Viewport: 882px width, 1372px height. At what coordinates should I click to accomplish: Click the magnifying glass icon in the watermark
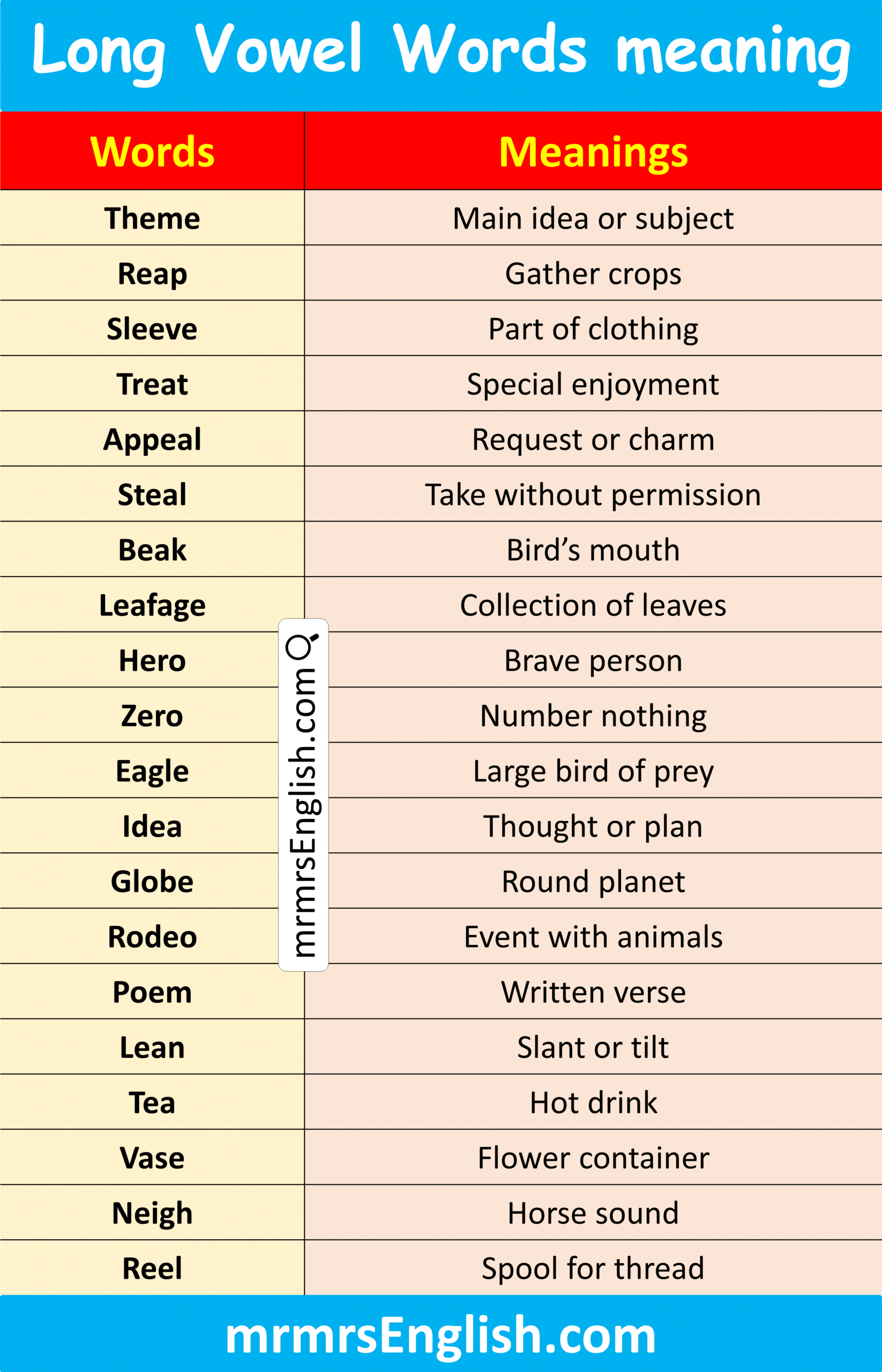point(302,646)
